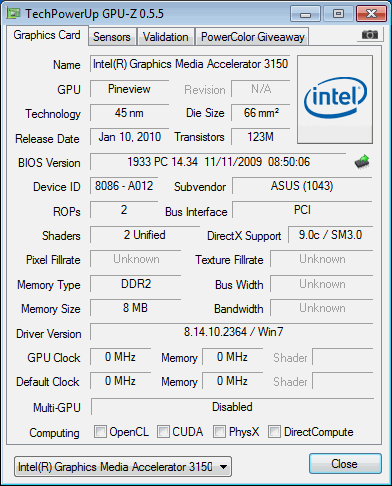Switch to the Sensors tab
This screenshot has width=392, height=486.
point(112,37)
